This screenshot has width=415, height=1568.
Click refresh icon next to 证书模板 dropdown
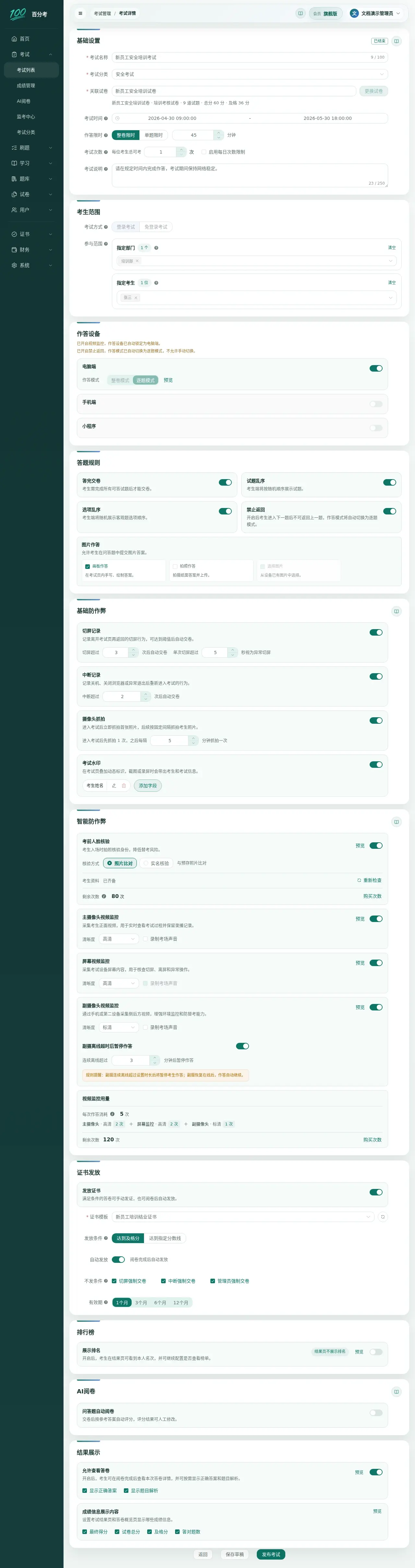[x=383, y=1217]
